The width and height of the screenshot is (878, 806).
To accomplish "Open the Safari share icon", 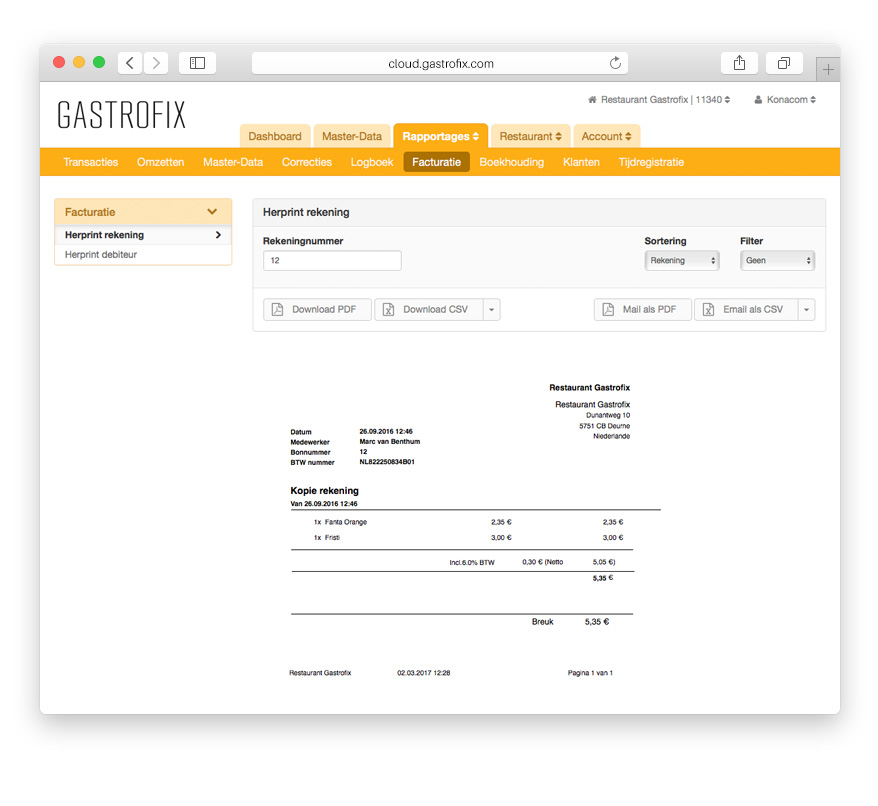I will [739, 63].
